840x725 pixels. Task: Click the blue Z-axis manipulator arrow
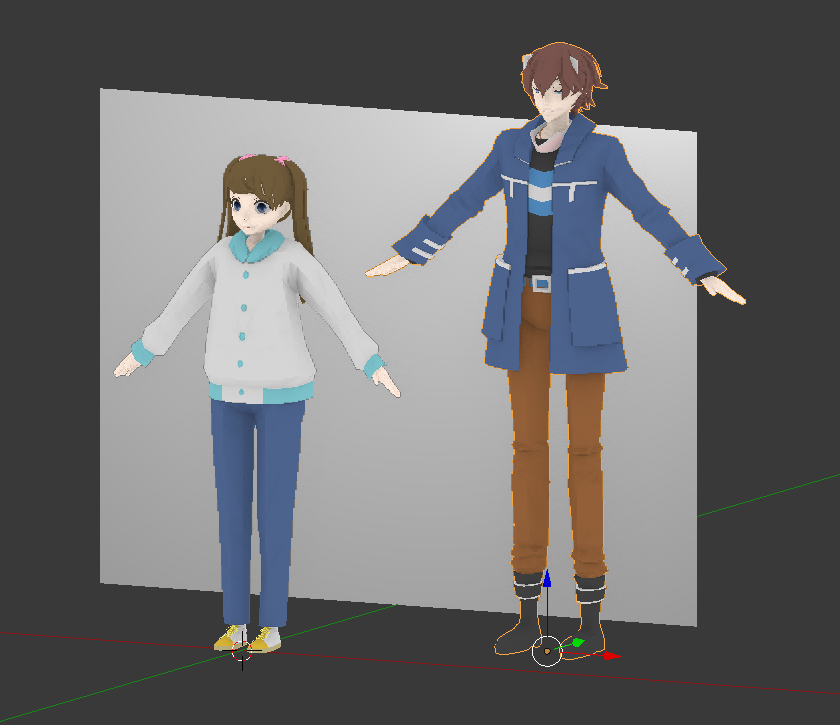point(547,579)
